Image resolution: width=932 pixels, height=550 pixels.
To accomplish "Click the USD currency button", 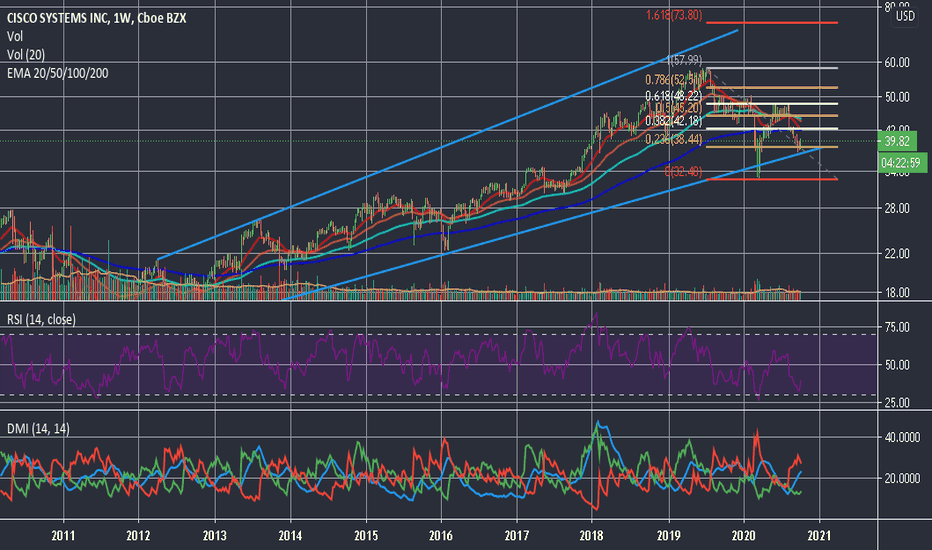I will pos(905,16).
